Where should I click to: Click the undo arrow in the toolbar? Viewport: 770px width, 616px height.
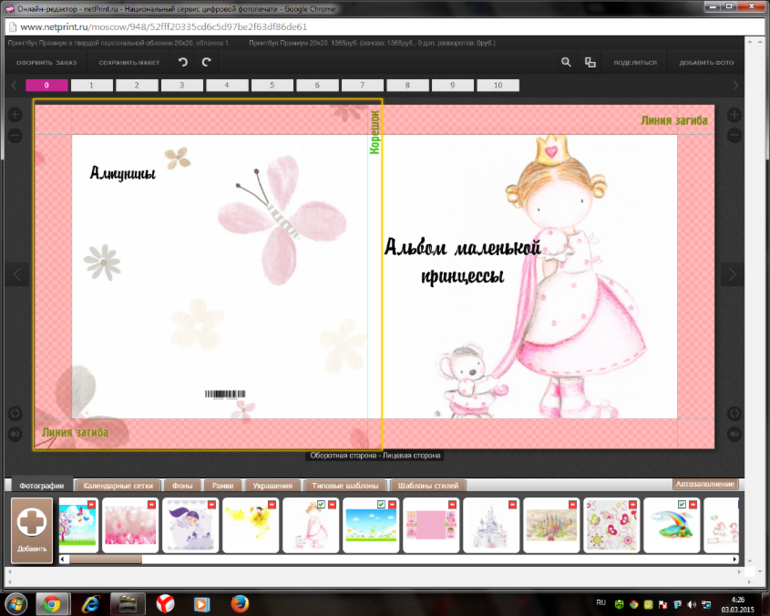pos(182,62)
